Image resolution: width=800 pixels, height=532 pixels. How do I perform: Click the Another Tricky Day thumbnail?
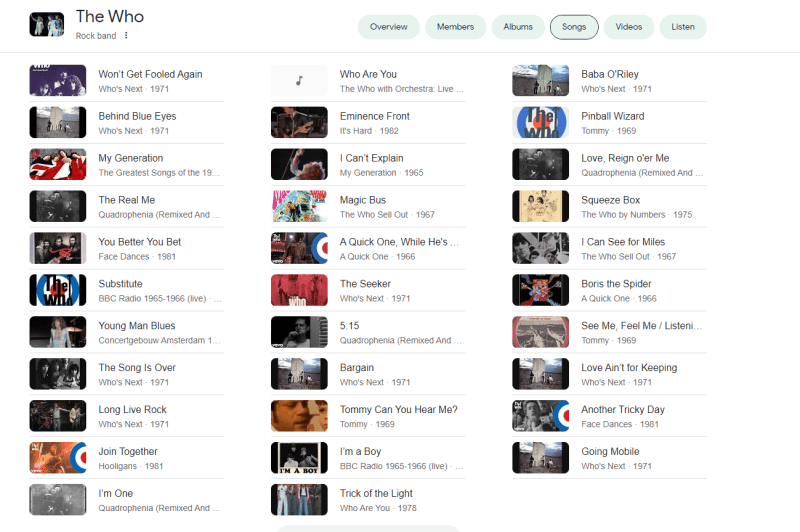(x=540, y=416)
